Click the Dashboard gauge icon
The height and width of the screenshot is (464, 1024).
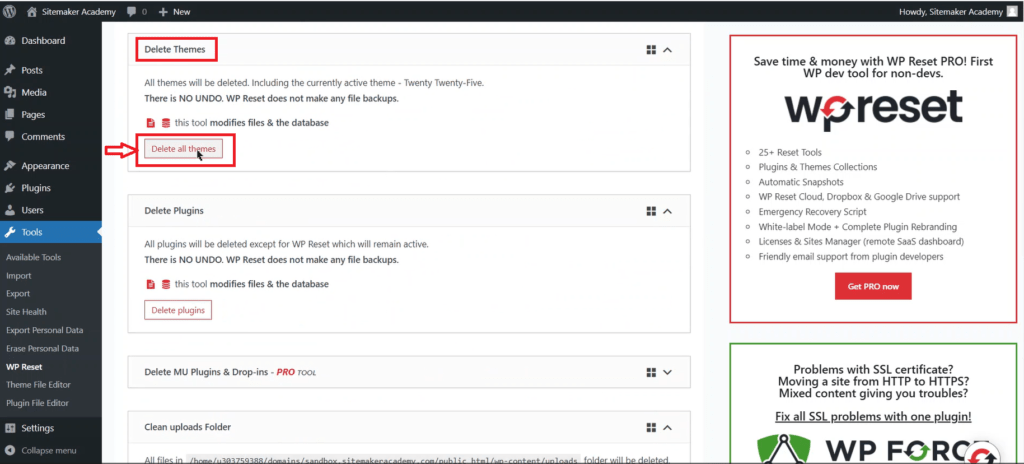tap(10, 41)
